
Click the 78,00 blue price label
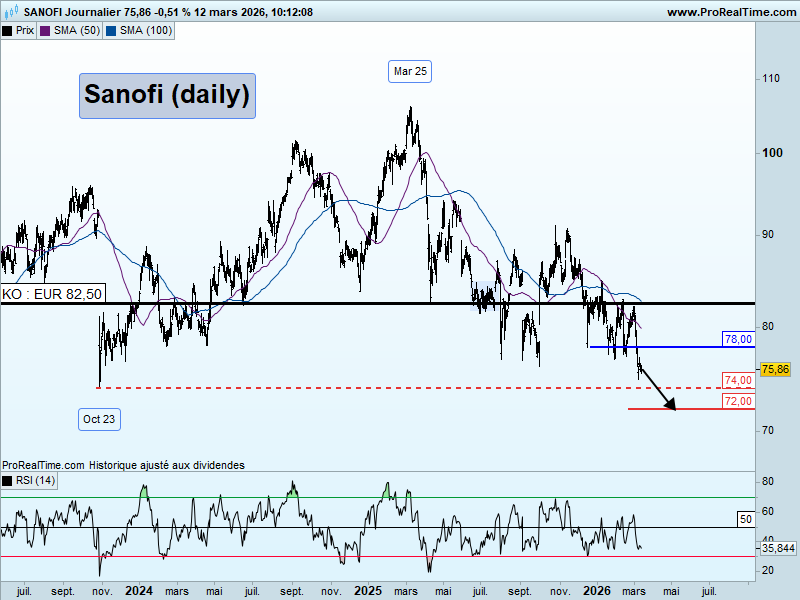click(x=738, y=339)
